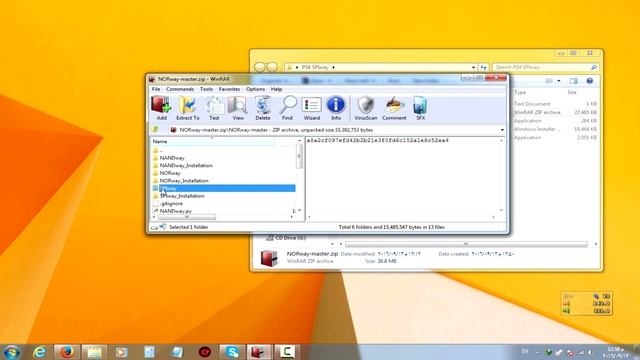Screen dimensions: 640x360
Task: Click the Camtasia taskbar icon
Action: click(x=287, y=352)
